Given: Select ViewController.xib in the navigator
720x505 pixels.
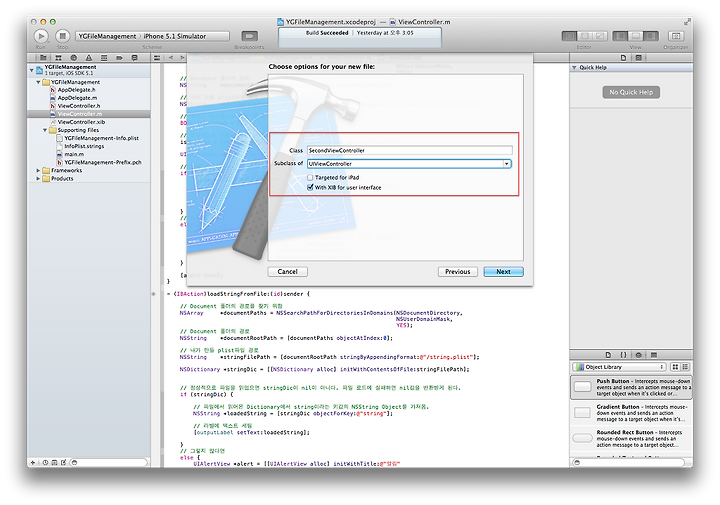Looking at the screenshot, I should pyautogui.click(x=81, y=122).
